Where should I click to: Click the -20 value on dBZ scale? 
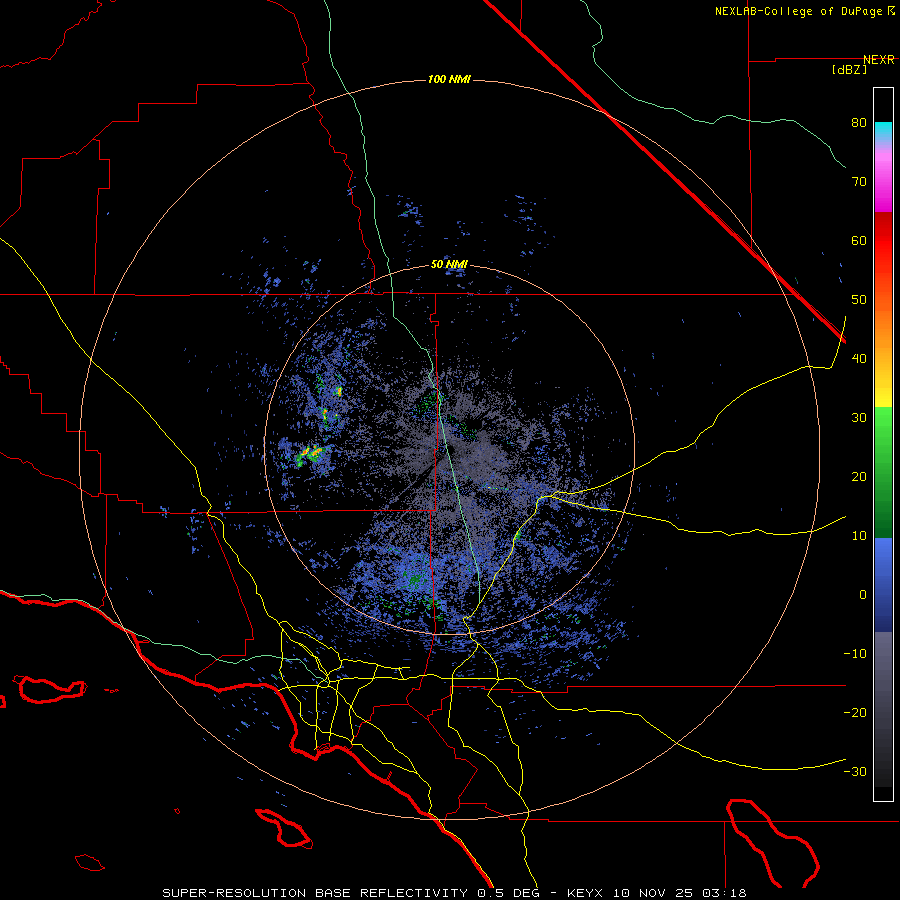tap(855, 713)
